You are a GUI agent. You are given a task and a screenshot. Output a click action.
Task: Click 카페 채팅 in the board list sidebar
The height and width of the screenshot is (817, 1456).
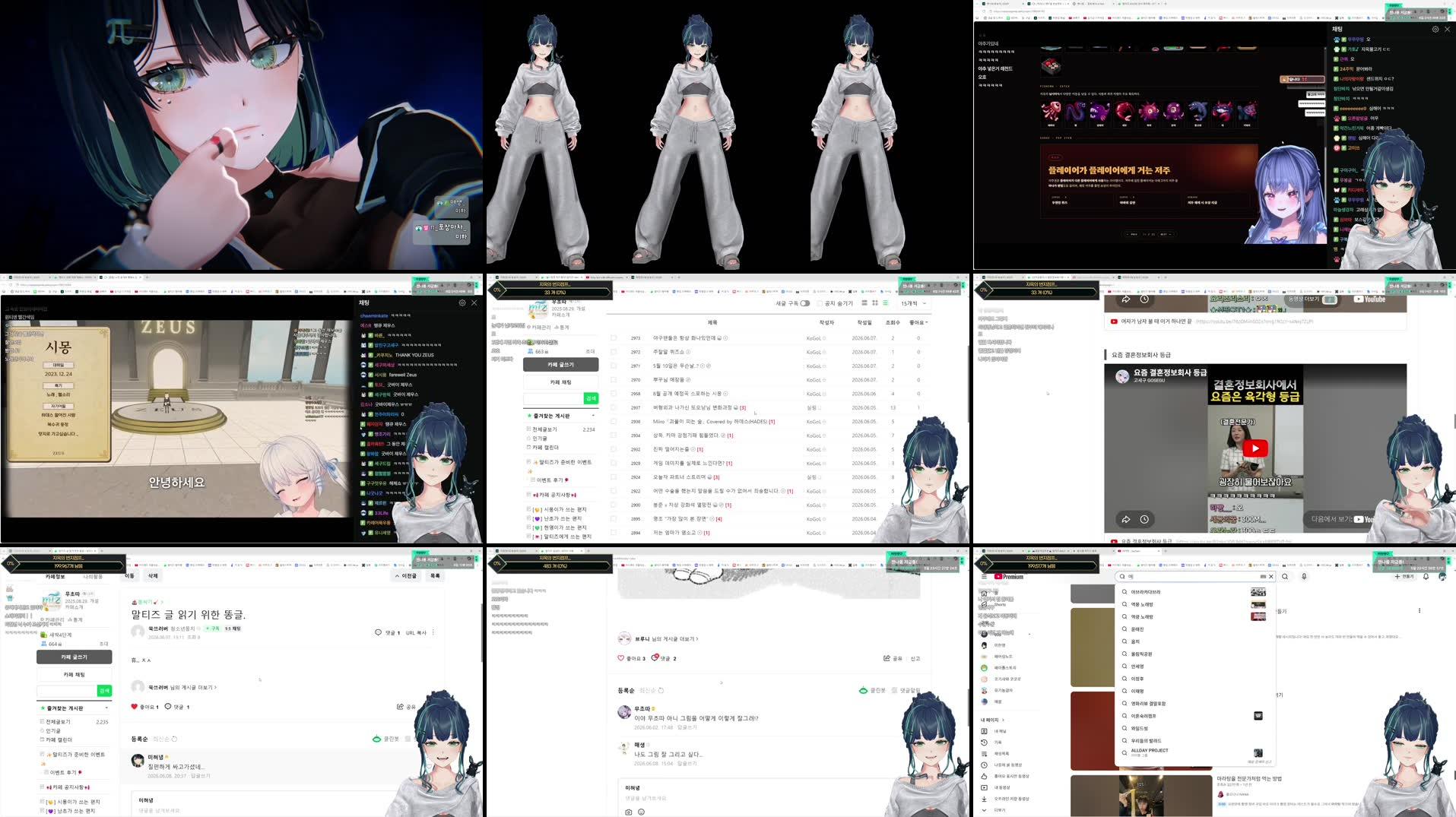(x=560, y=382)
